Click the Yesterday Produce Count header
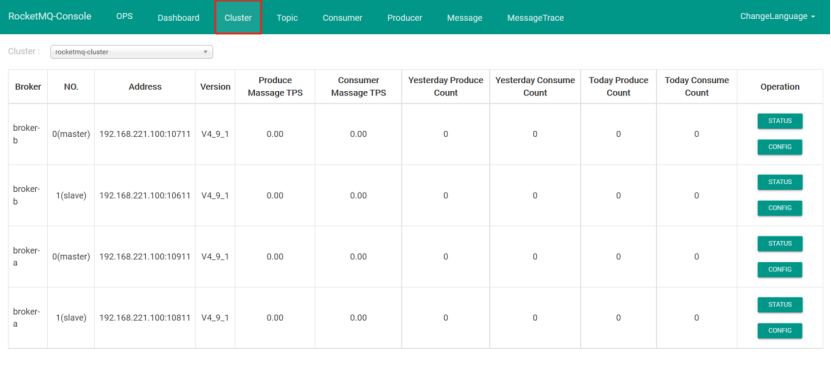 446,86
